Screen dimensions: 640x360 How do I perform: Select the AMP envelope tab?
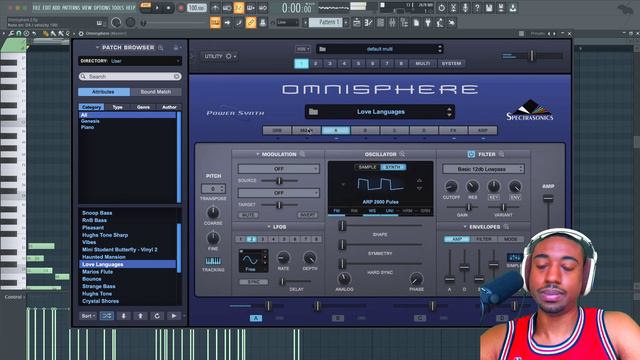(x=457, y=239)
